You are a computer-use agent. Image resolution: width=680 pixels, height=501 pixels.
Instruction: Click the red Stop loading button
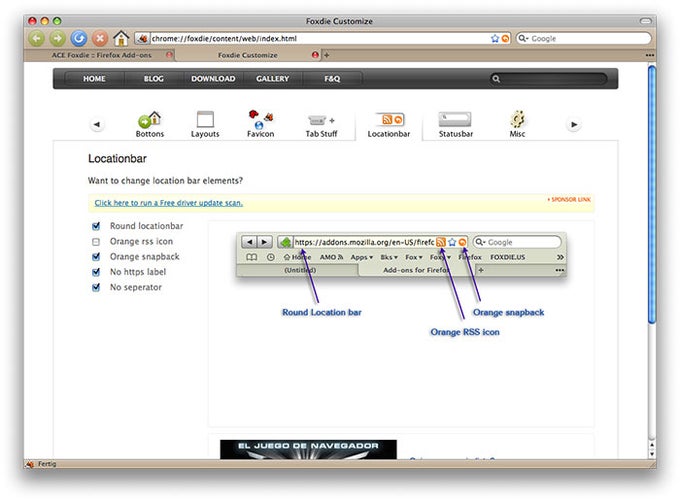click(x=100, y=39)
